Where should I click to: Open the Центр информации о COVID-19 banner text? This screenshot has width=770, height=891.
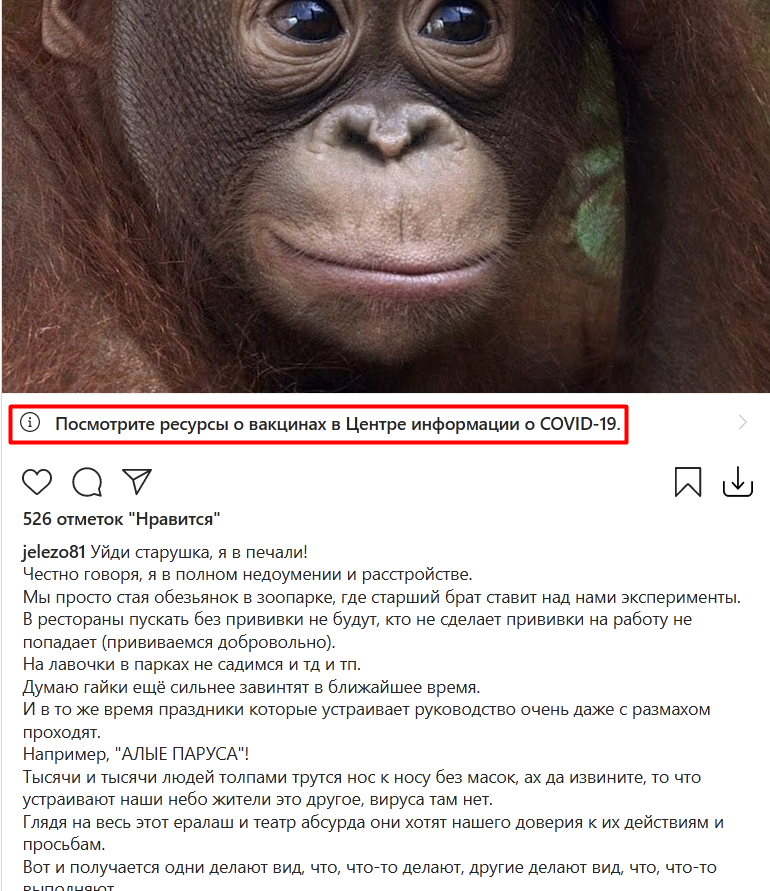tap(338, 424)
